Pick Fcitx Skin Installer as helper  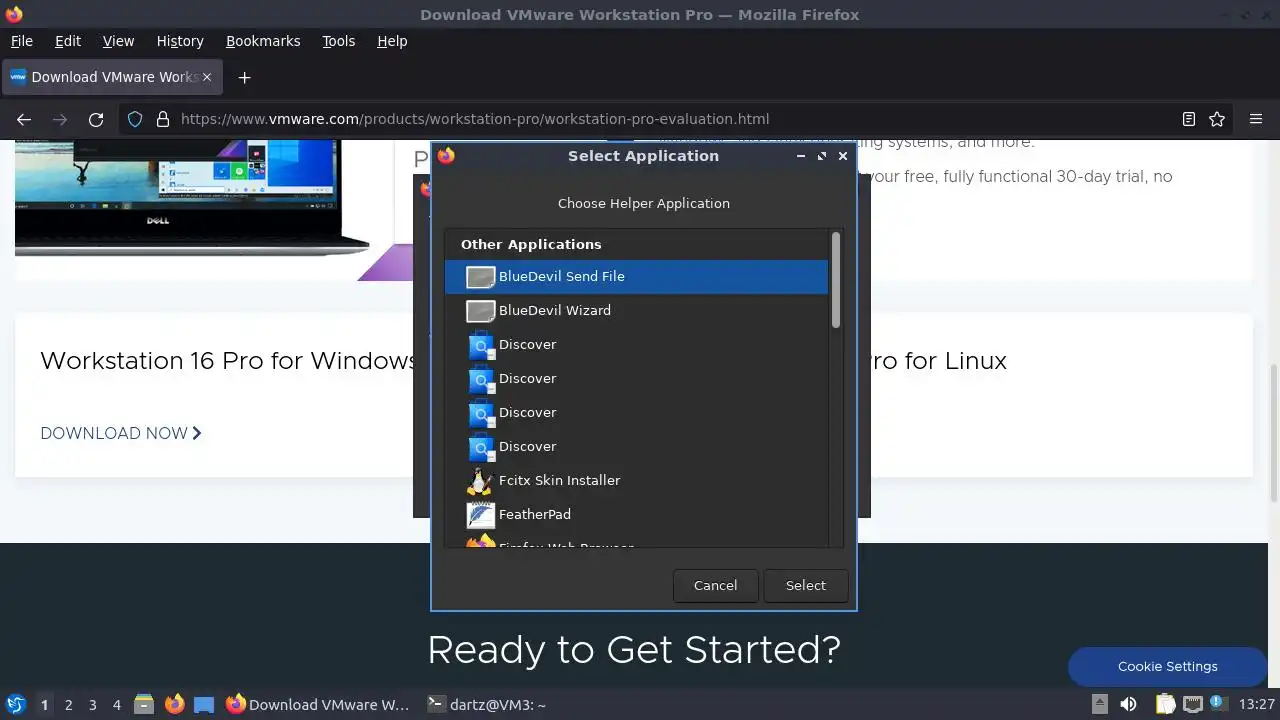[636, 481]
